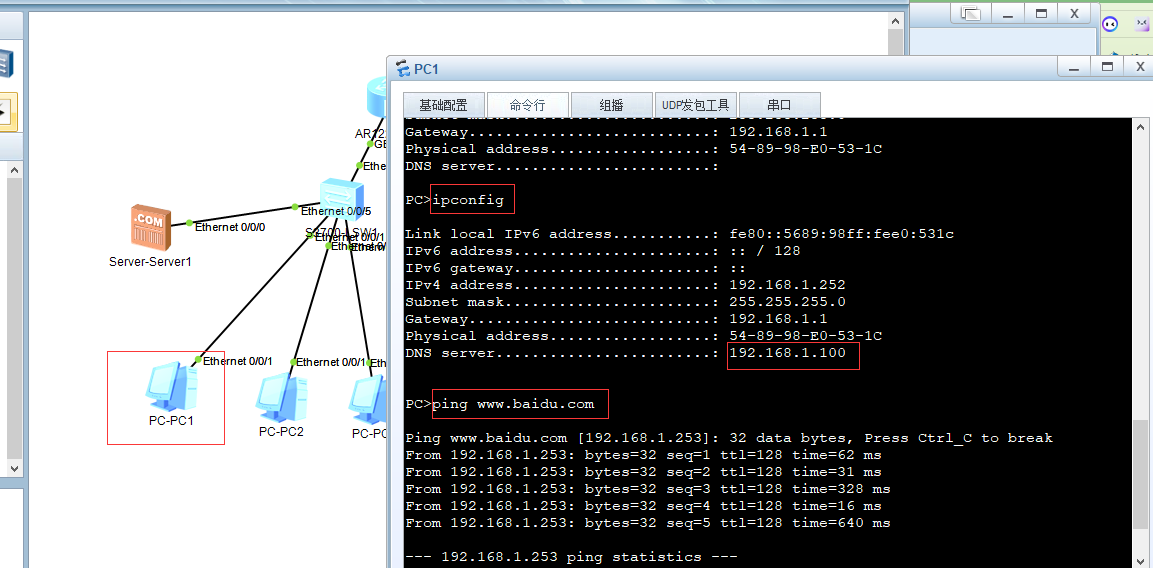Click the cascade windows restore icon

[x=971, y=13]
